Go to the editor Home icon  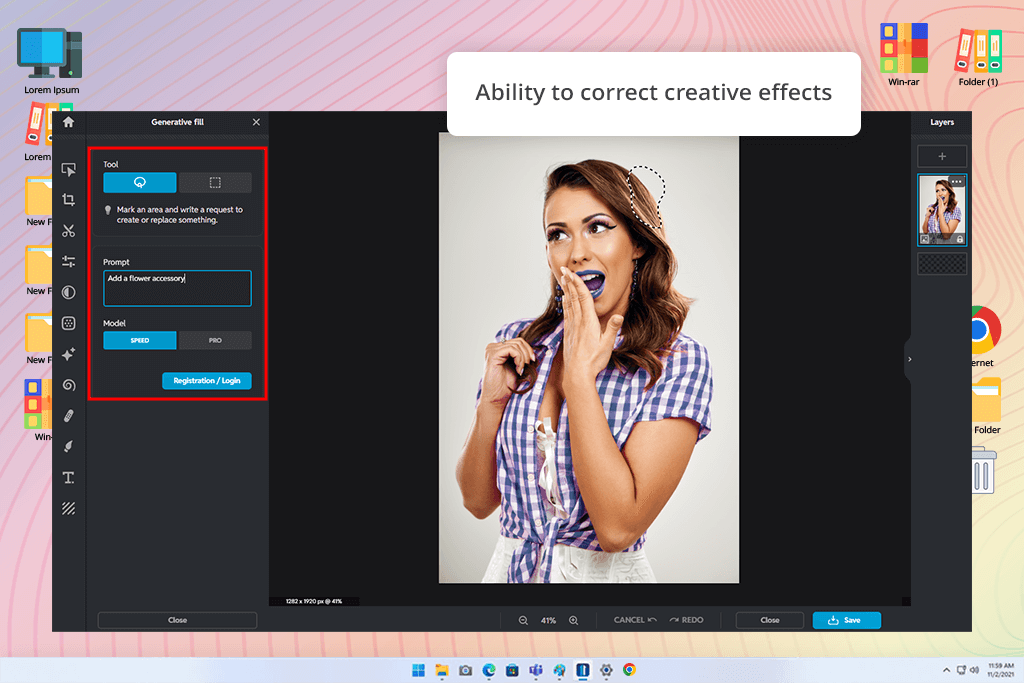click(69, 122)
